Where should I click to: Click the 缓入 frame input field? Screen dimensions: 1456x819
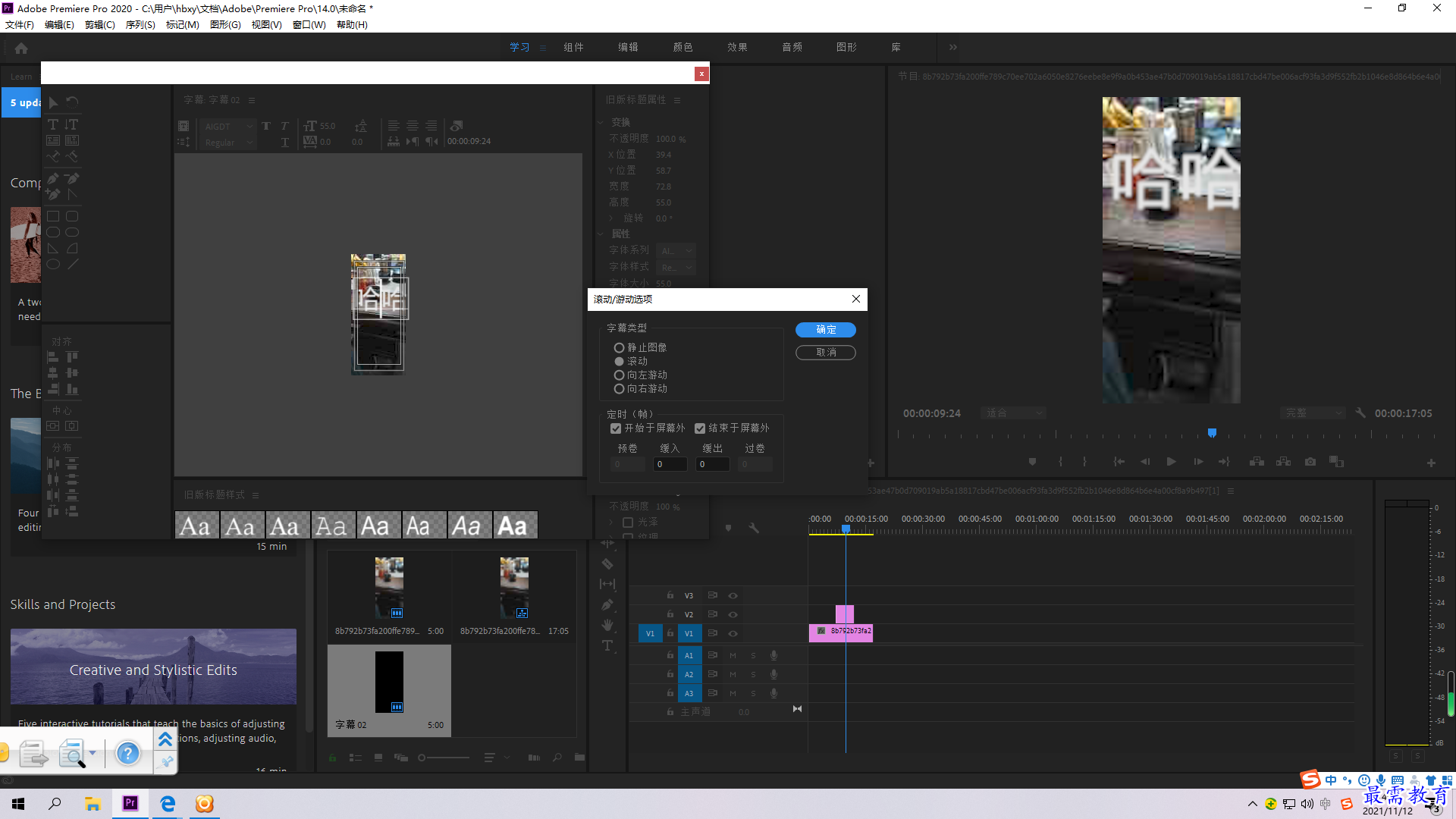pyautogui.click(x=670, y=464)
